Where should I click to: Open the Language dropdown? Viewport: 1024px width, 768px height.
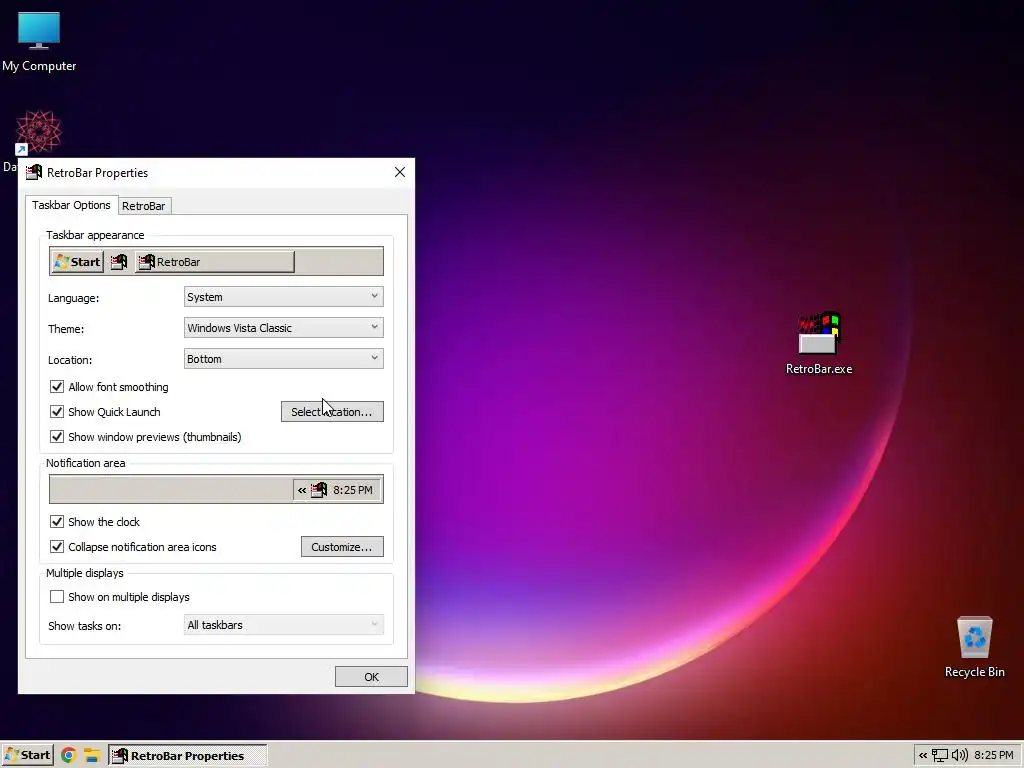[x=283, y=296]
